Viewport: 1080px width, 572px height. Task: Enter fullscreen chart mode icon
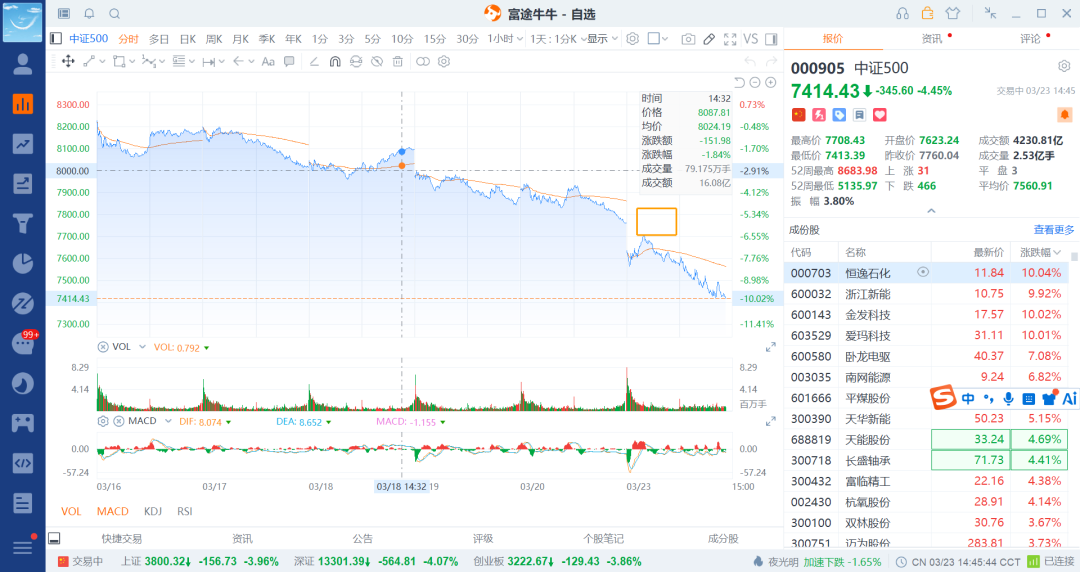pos(730,39)
